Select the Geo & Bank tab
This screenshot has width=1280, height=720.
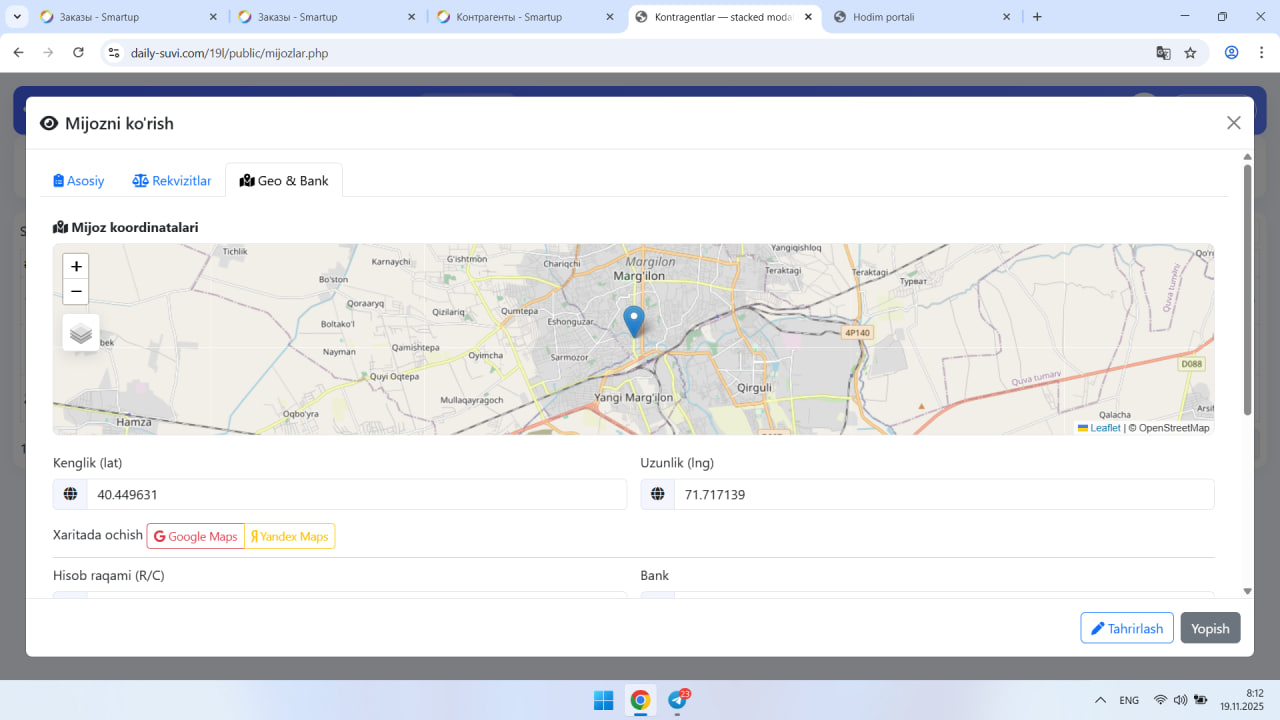tap(284, 181)
